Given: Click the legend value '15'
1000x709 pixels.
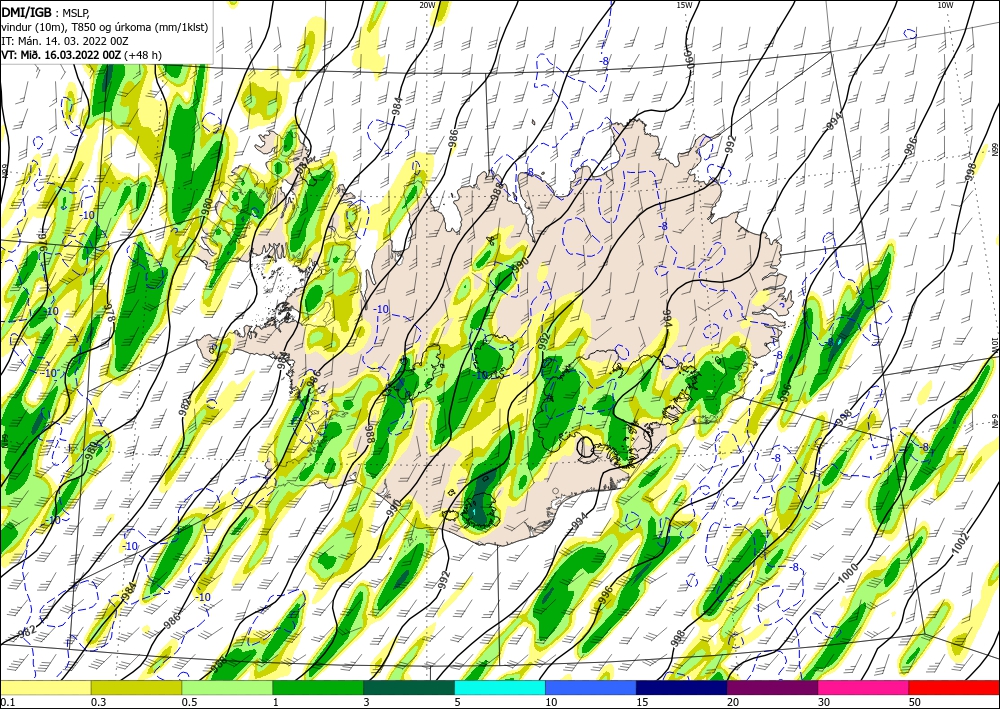Looking at the screenshot, I should click(x=642, y=702).
